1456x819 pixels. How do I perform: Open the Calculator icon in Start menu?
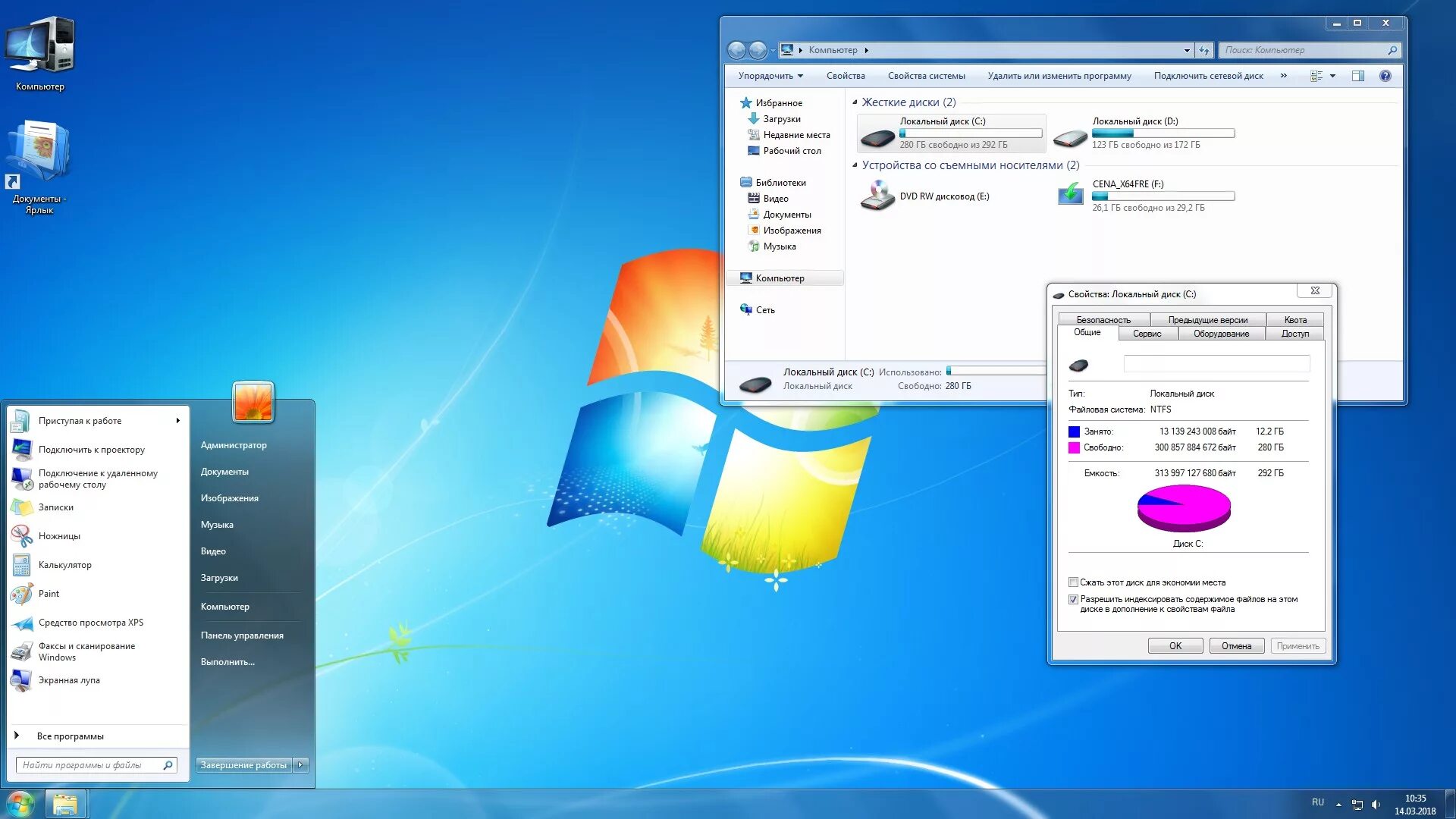22,565
